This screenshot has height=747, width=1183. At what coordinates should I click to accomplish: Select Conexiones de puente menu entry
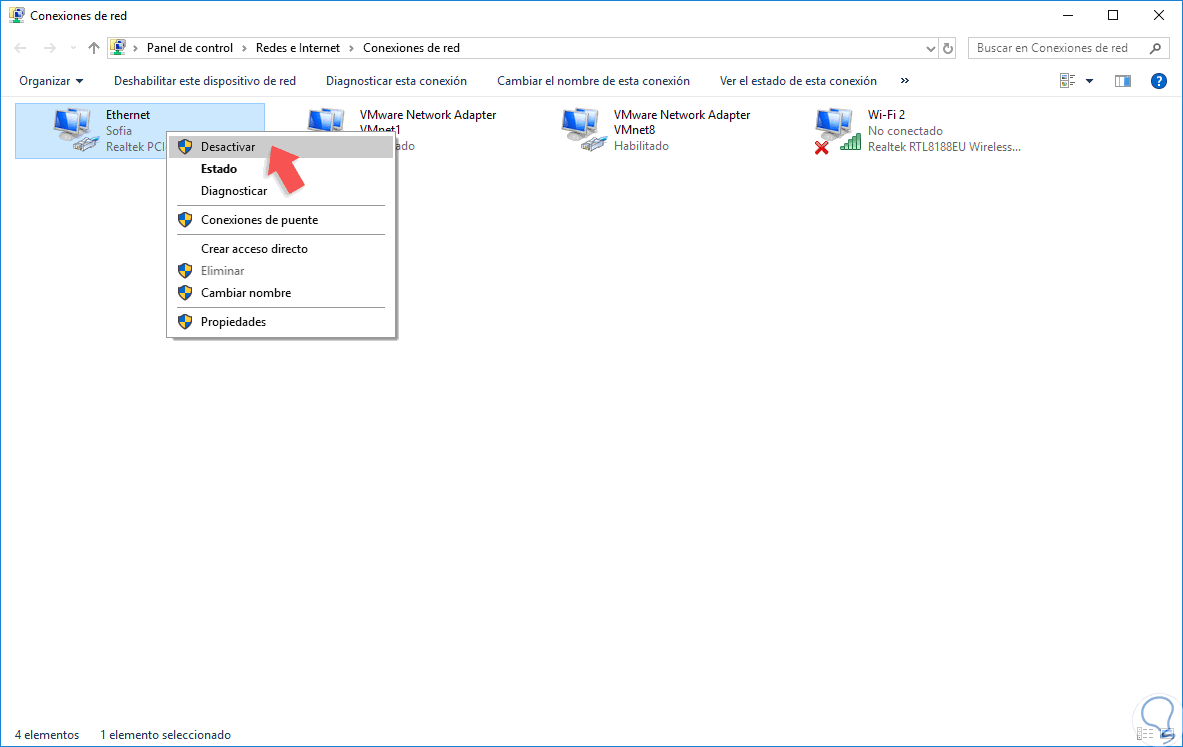click(281, 220)
